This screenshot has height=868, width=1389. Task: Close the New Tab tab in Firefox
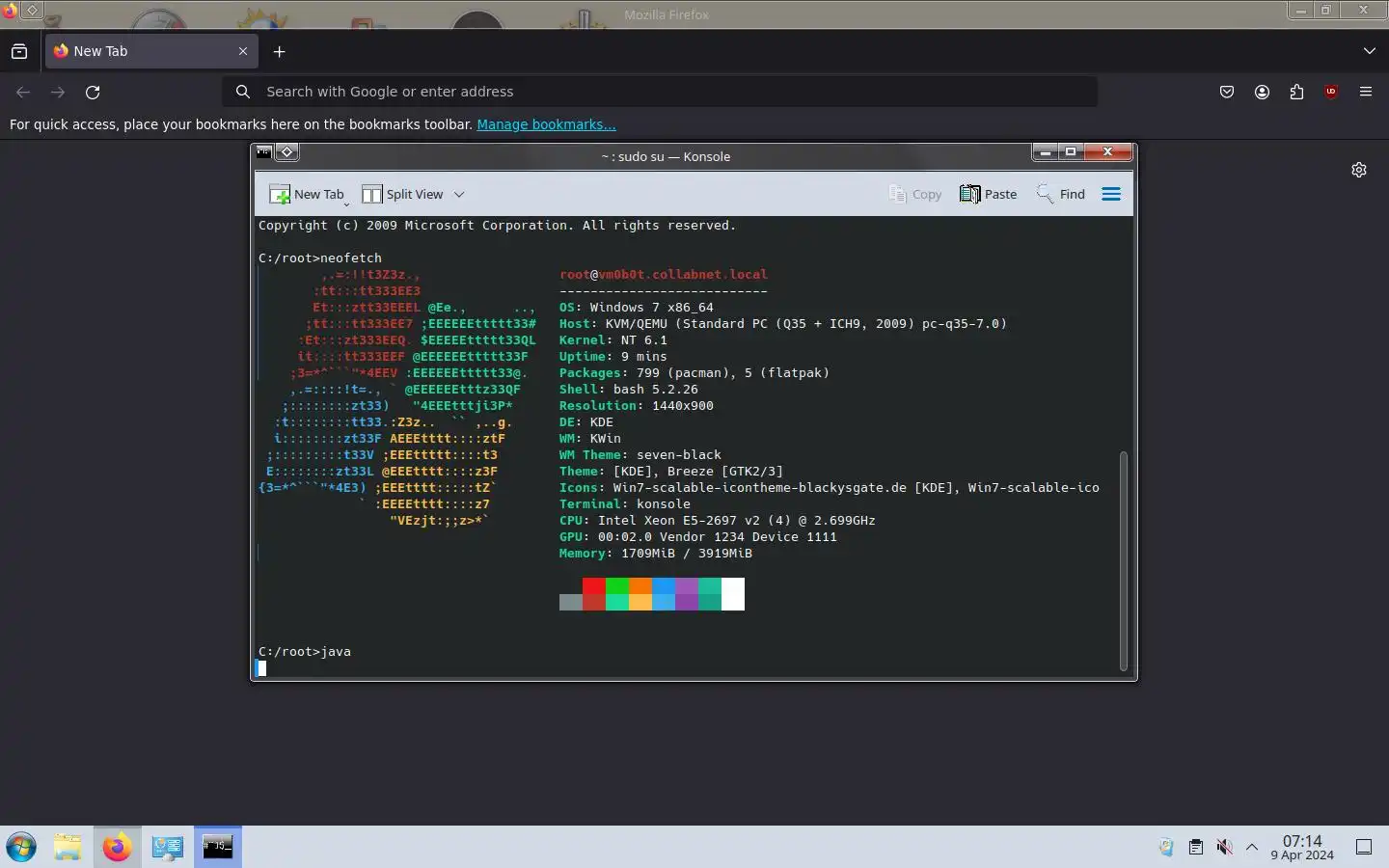point(243,51)
